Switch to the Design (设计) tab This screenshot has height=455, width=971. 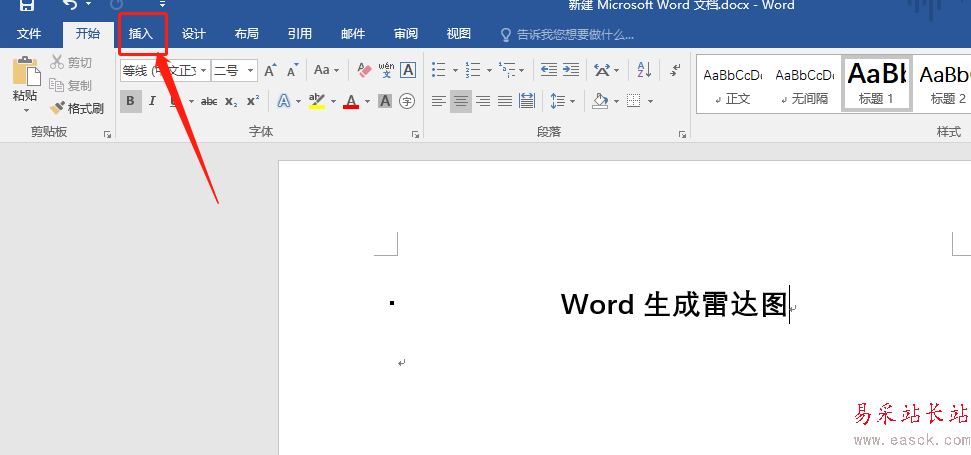pos(194,34)
